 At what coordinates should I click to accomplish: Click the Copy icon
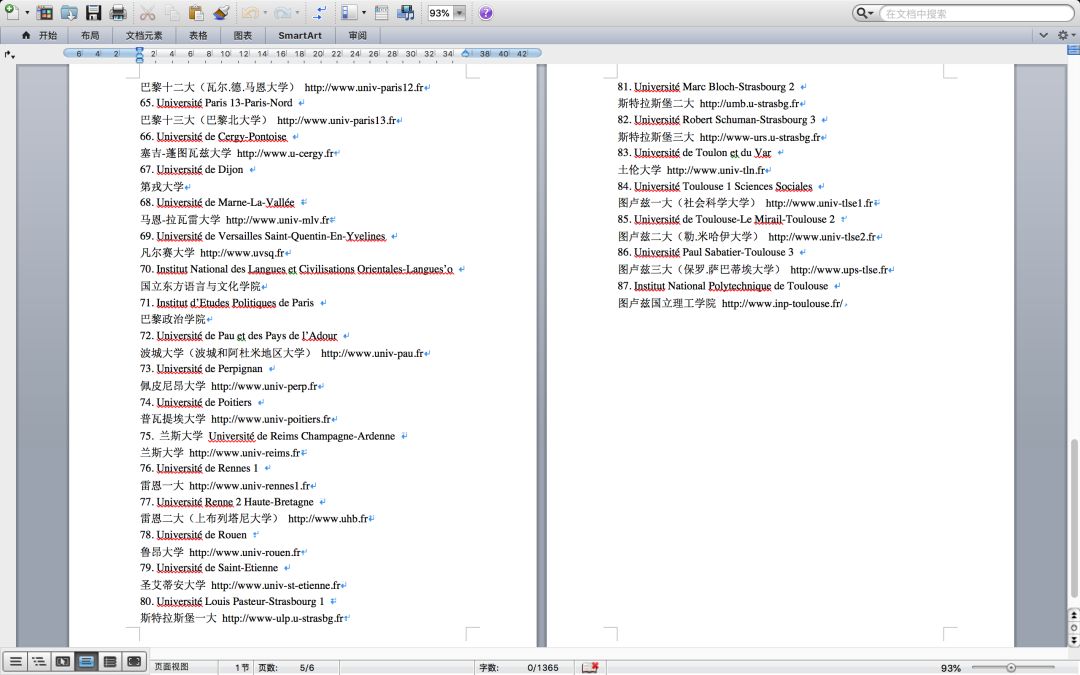(172, 12)
